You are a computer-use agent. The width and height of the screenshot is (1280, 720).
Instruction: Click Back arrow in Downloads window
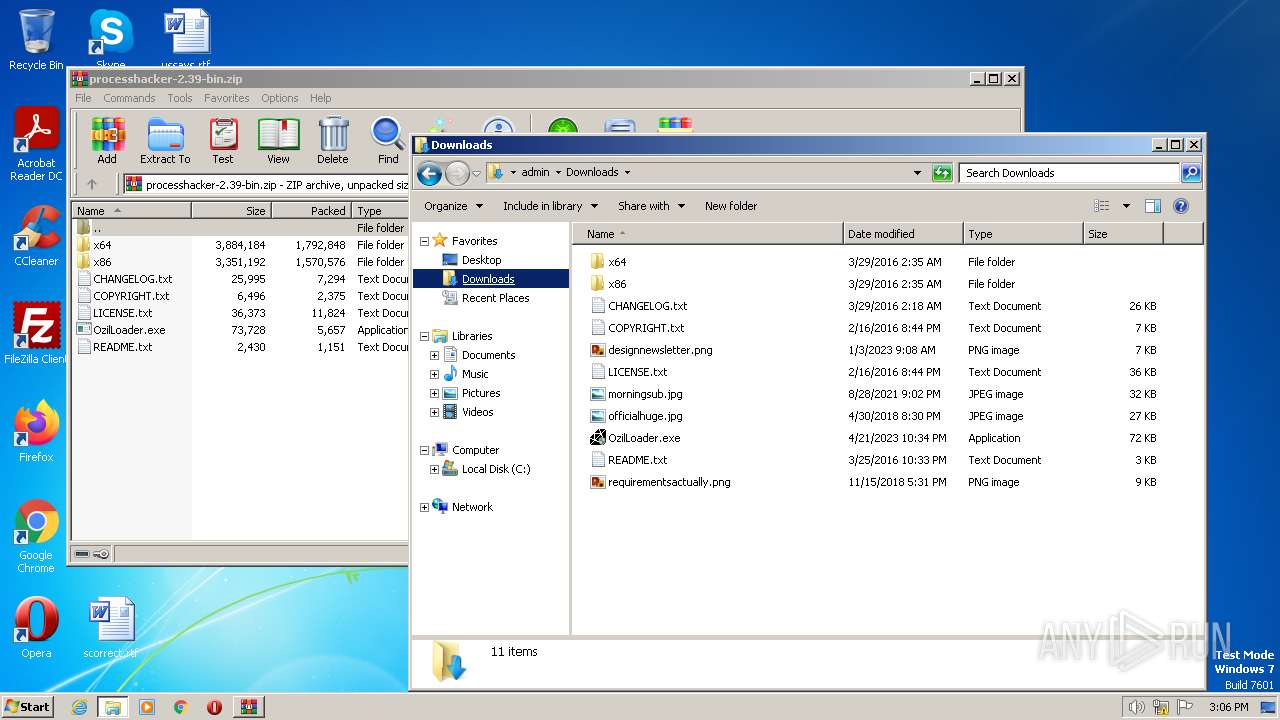click(429, 173)
